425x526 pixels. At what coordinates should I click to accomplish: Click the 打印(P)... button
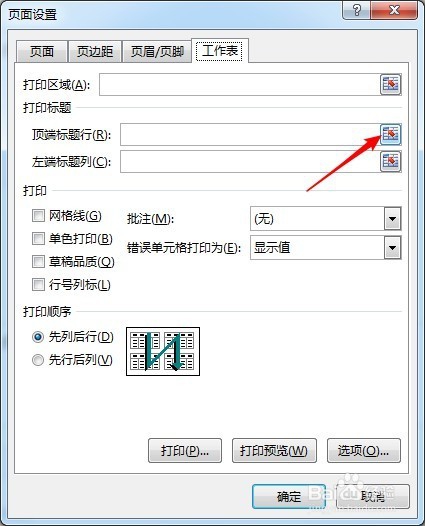click(x=185, y=451)
